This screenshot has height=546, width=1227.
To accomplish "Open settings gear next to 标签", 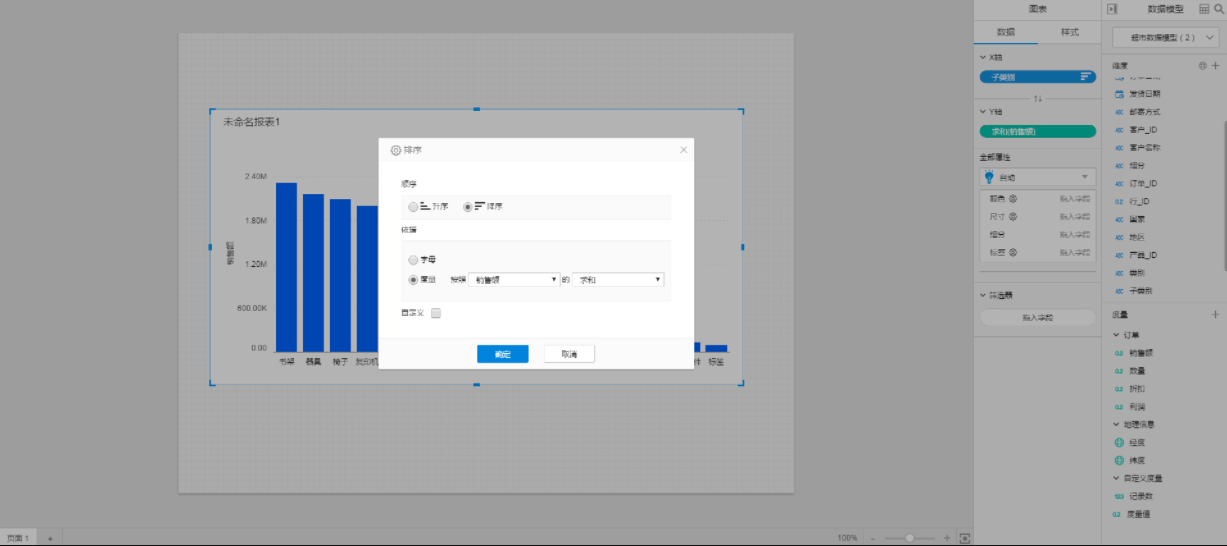I will [x=1012, y=252].
